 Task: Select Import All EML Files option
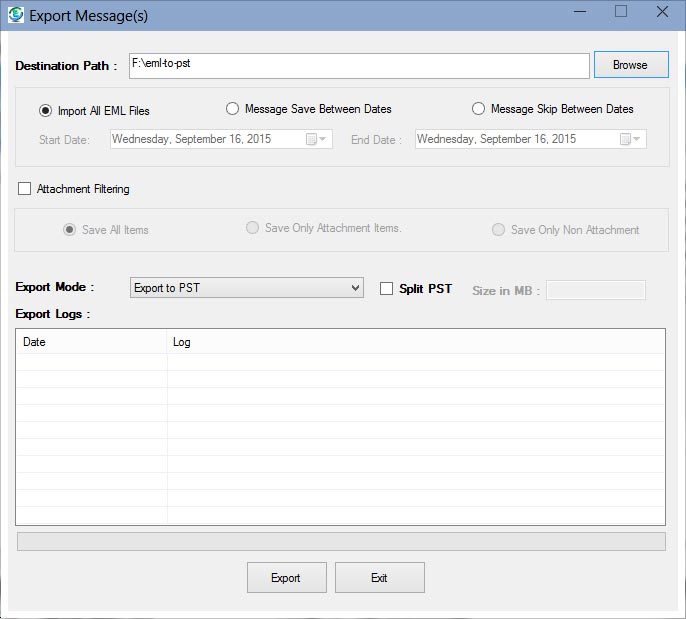45,111
